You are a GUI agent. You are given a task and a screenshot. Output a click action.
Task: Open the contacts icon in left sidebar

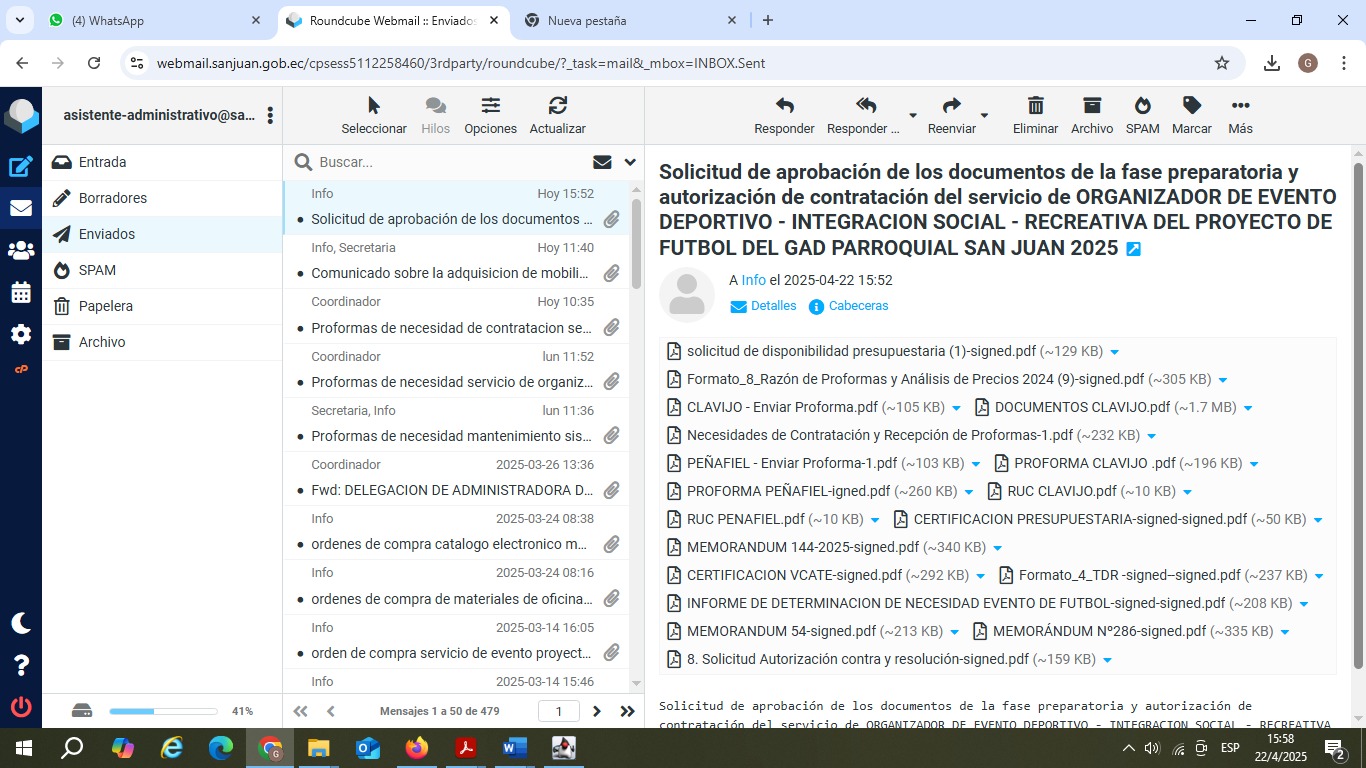[21, 251]
